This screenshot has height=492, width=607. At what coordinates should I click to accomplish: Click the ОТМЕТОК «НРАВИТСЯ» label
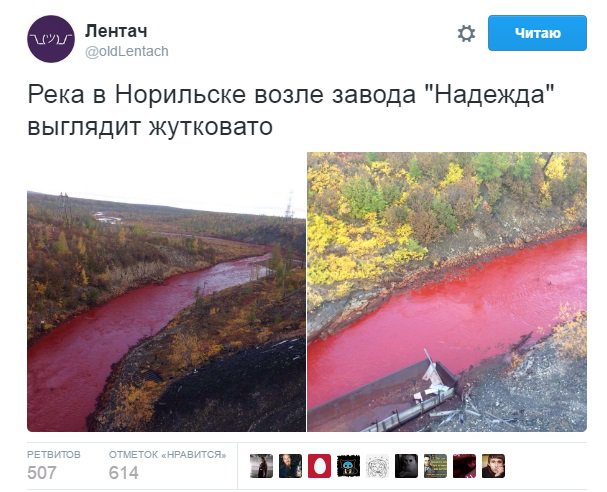click(x=167, y=454)
